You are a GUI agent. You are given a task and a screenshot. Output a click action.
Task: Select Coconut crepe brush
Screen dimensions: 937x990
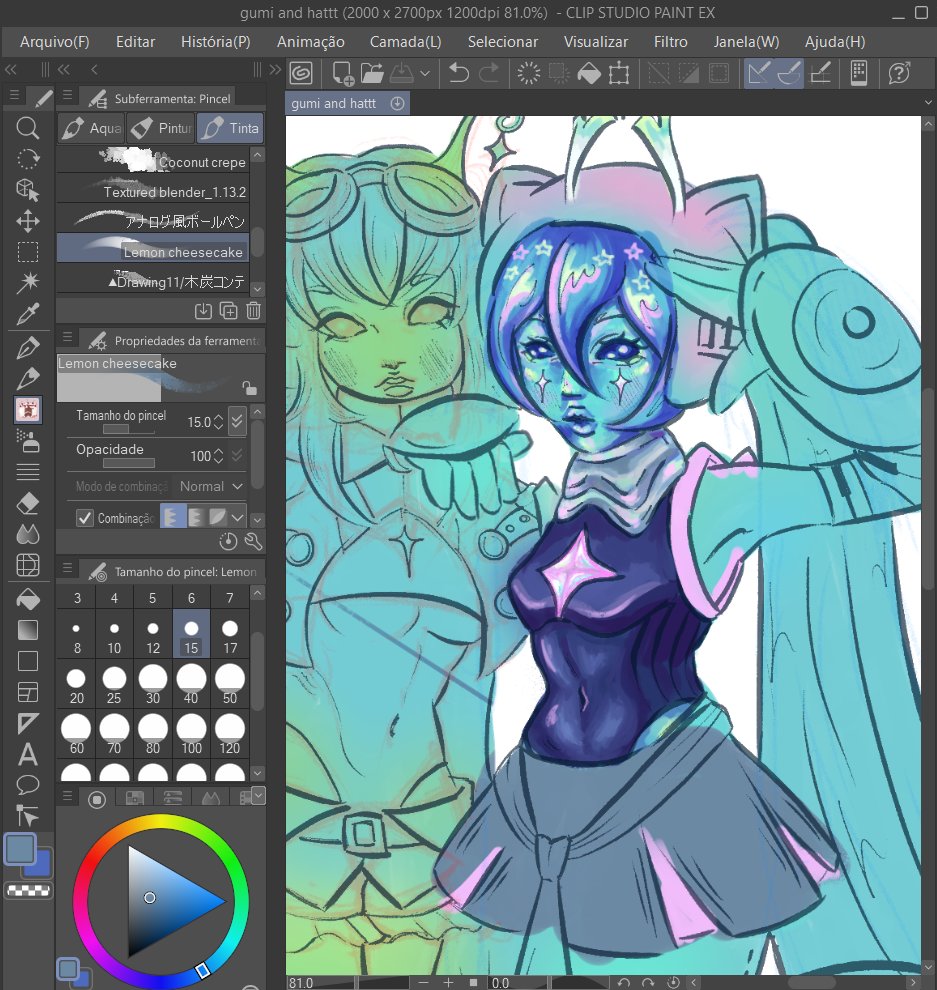[153, 161]
